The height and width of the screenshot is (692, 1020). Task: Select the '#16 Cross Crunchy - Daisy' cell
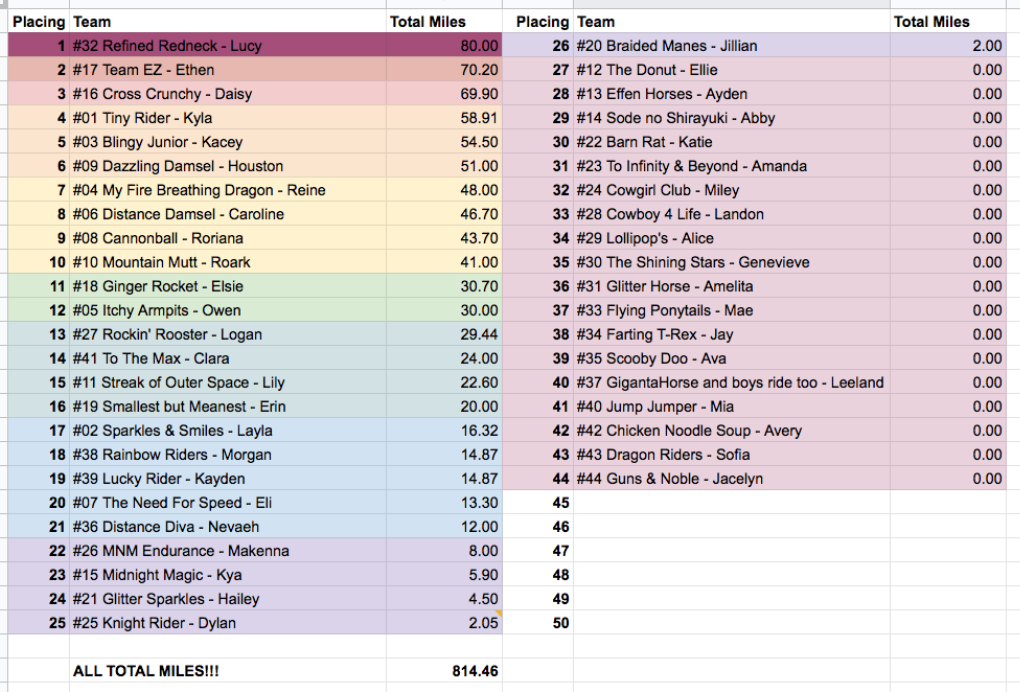click(x=228, y=94)
